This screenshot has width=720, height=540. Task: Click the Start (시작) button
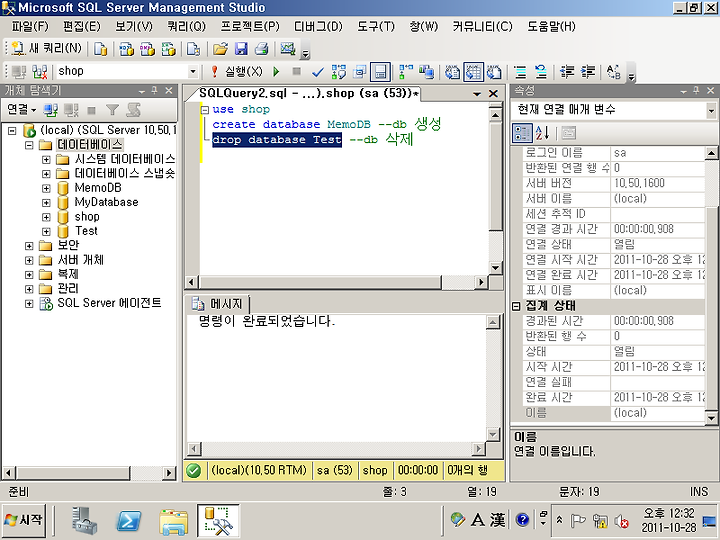(x=24, y=521)
